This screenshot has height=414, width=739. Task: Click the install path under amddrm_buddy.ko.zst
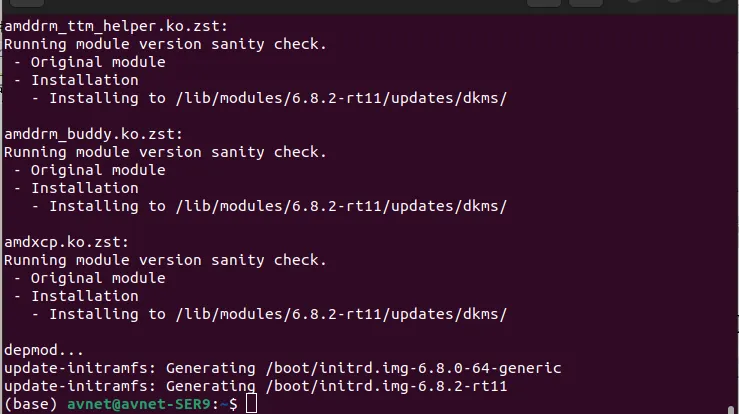pos(338,206)
